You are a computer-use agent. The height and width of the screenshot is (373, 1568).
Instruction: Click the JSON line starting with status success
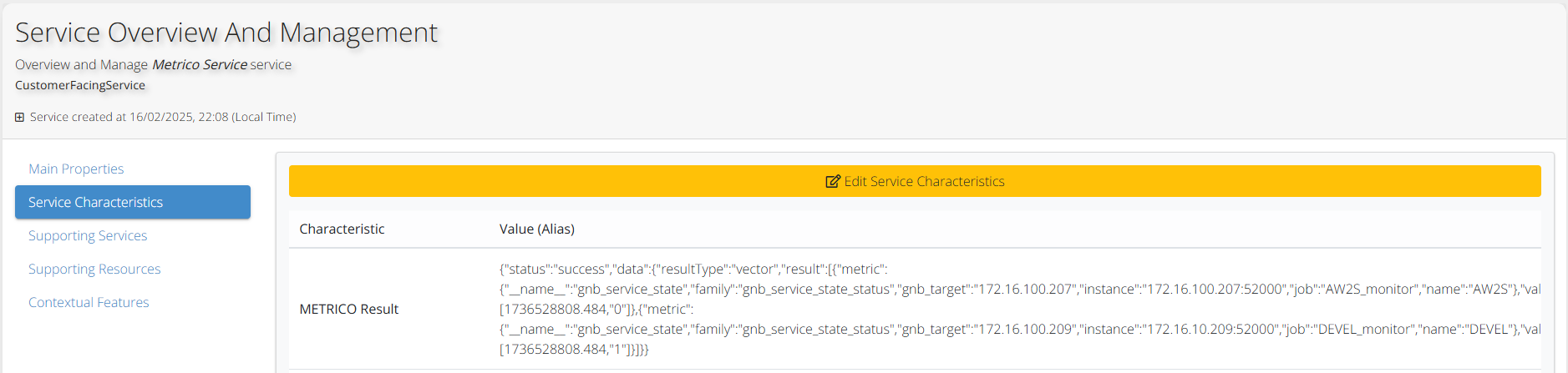693,269
